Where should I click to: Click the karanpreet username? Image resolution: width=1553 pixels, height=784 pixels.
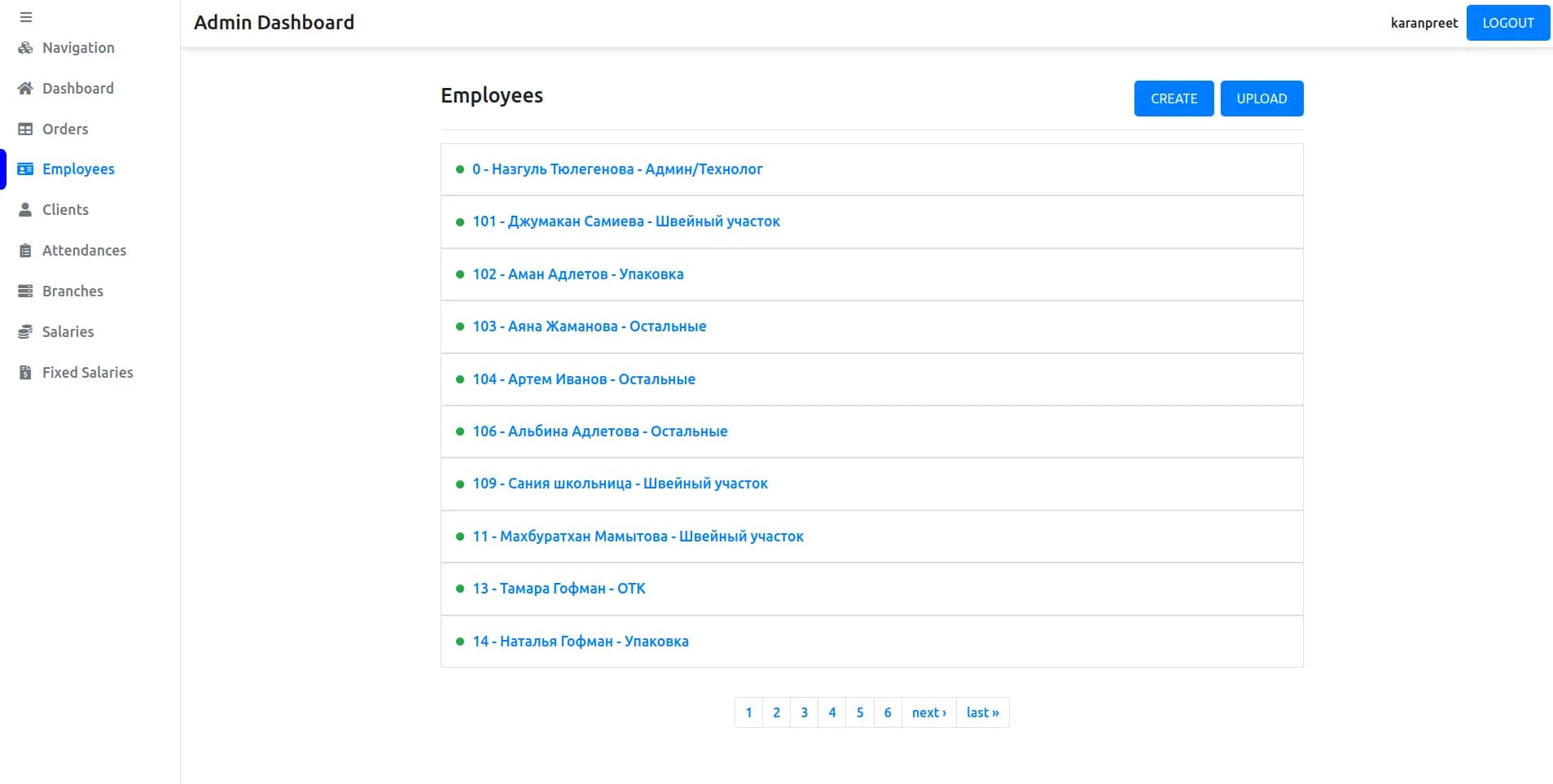coord(1424,23)
